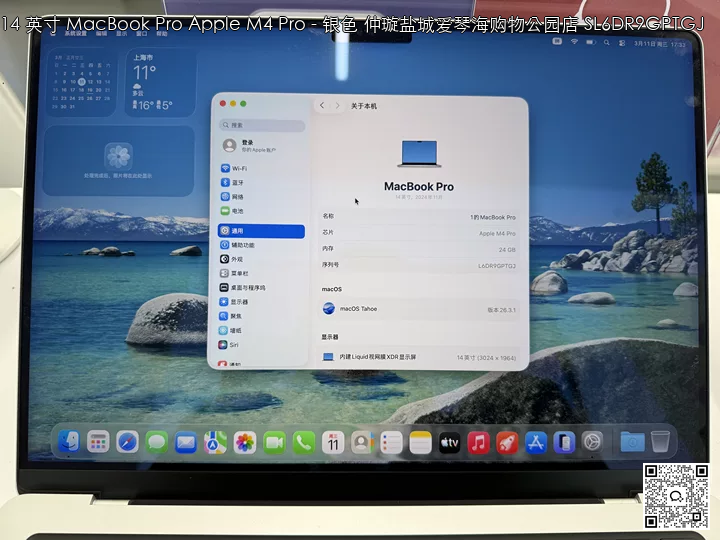Open Displays (显示器) settings in sidebar
This screenshot has height=540, width=720.
(240, 301)
